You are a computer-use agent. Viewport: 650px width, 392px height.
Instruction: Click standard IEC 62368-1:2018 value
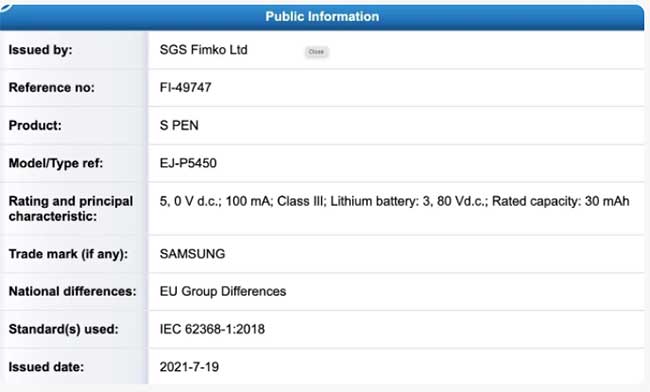[x=212, y=329]
